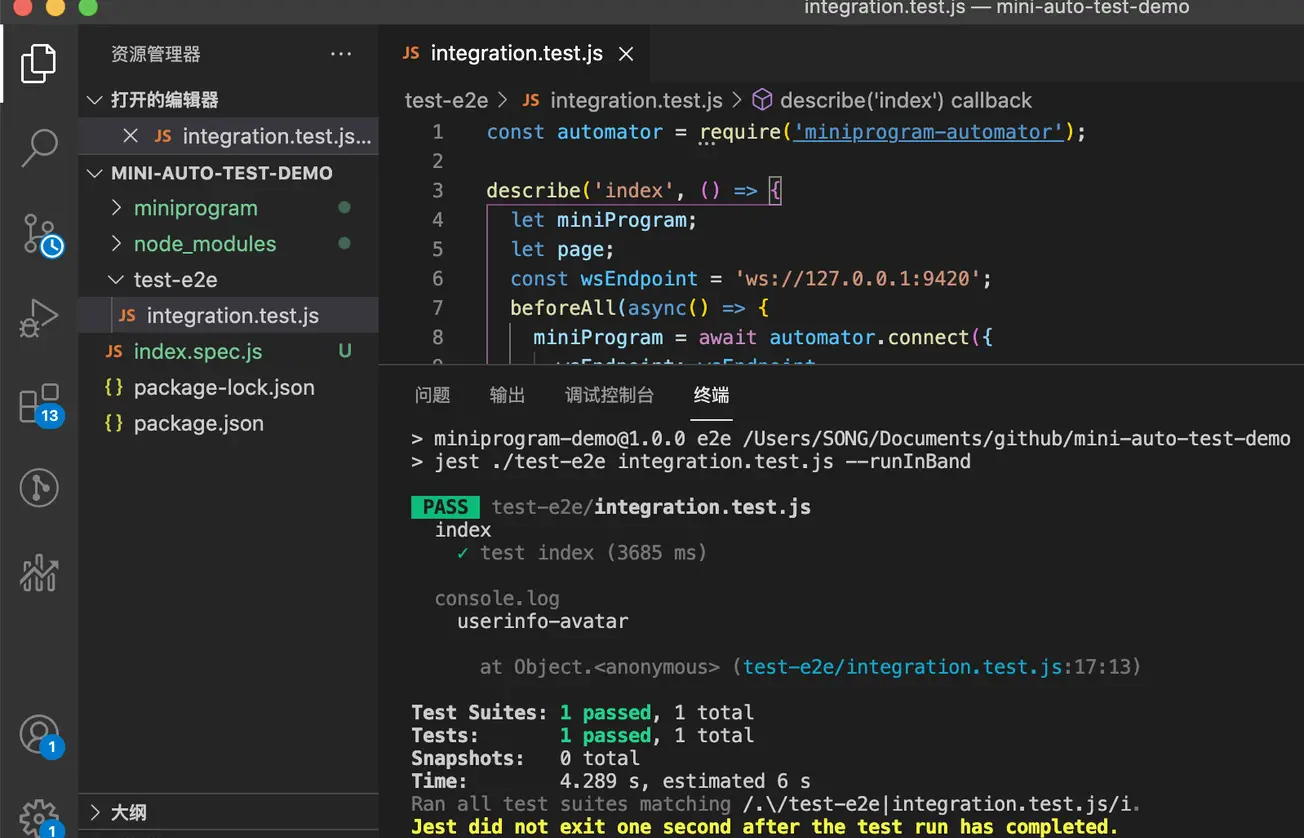Click integration.test.js in the breadcrumb
The width and height of the screenshot is (1304, 838).
click(636, 100)
